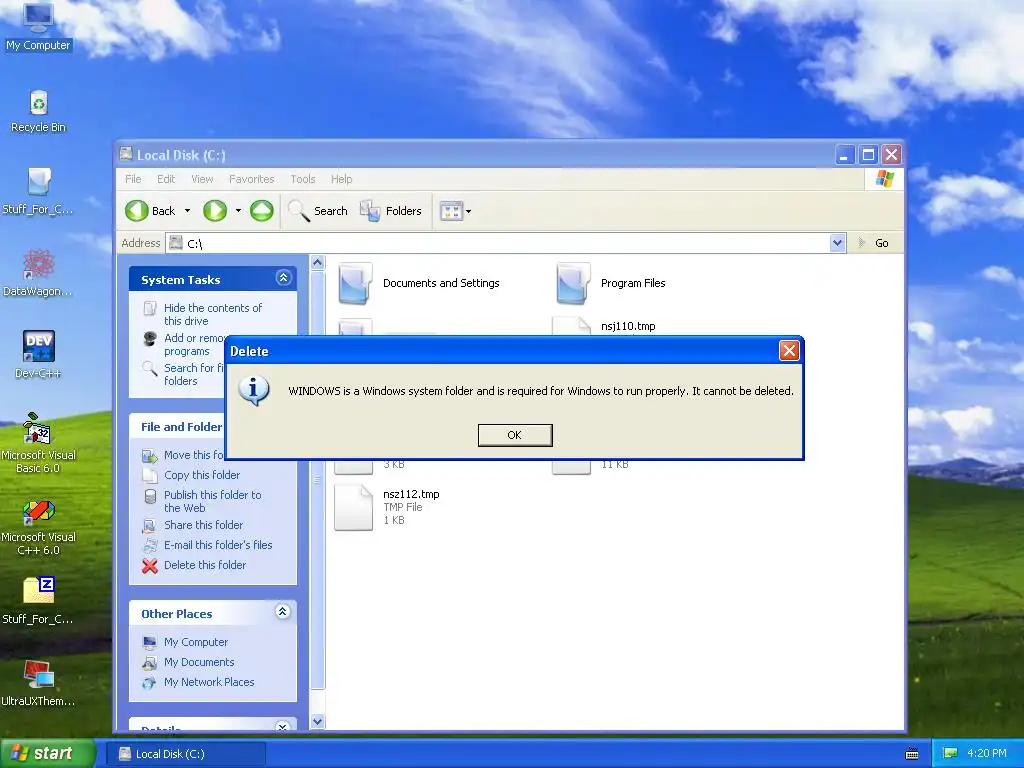Click the on-screen keyboard tray icon
The width and height of the screenshot is (1024, 768).
[912, 754]
